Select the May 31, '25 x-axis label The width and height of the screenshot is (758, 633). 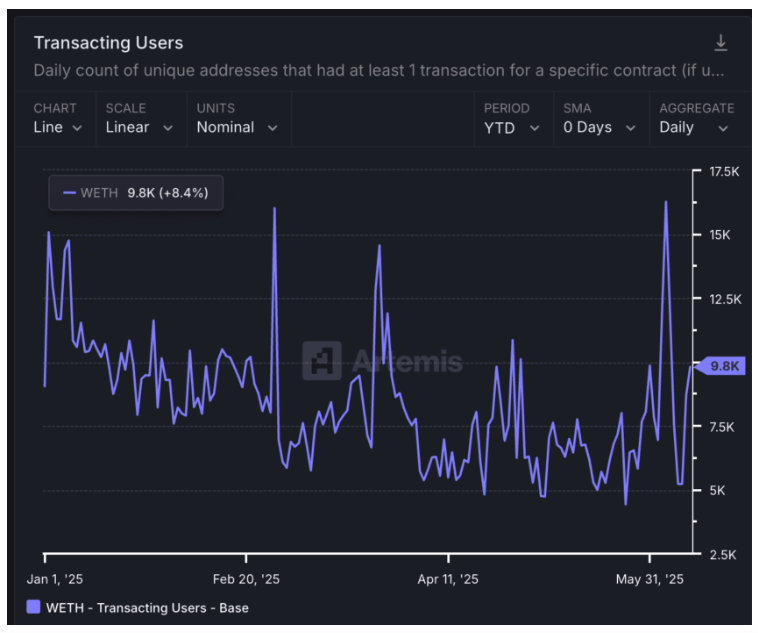[649, 579]
